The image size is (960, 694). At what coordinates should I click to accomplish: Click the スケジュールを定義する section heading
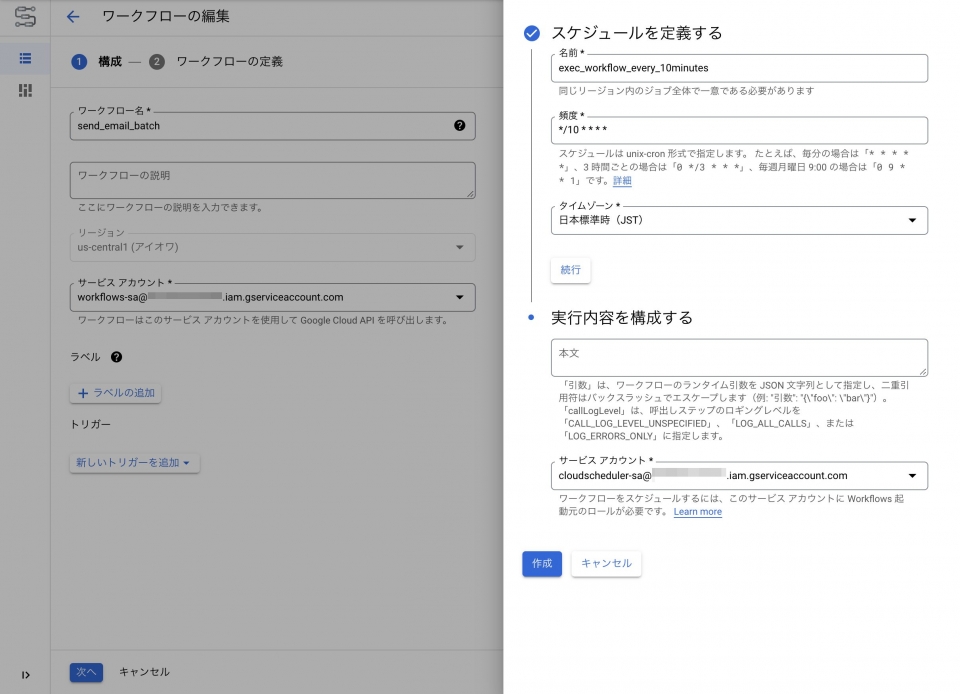point(637,33)
